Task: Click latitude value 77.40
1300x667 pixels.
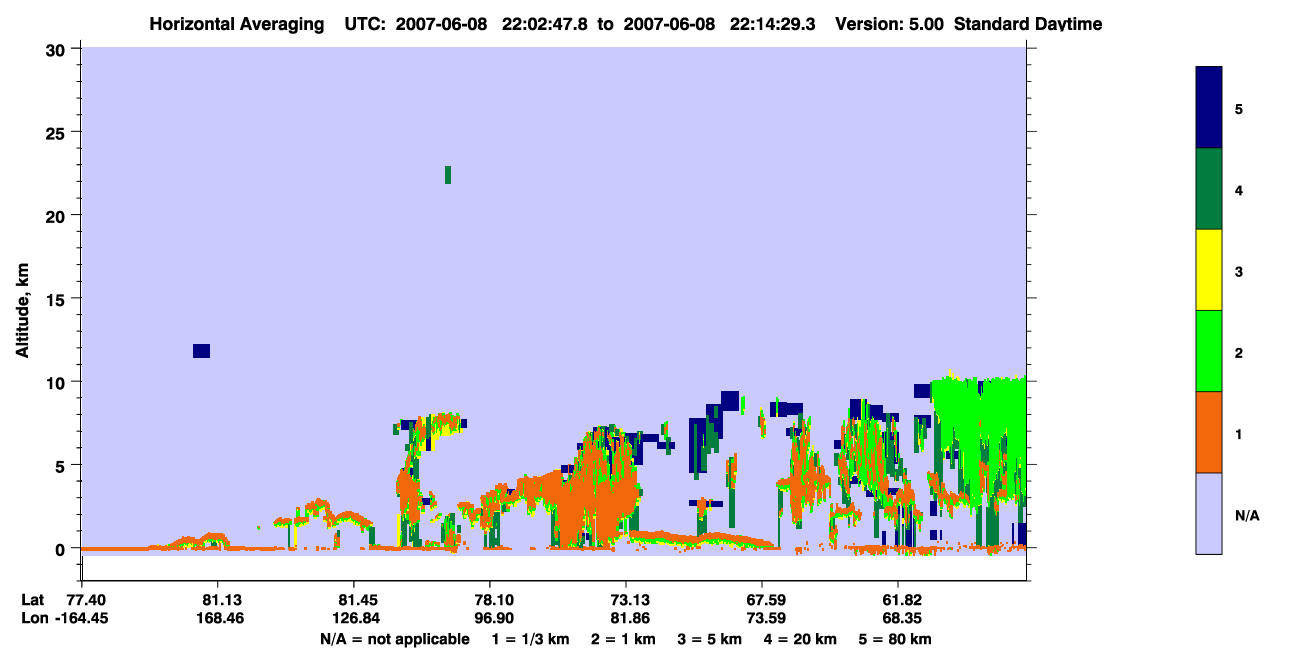Action: [87, 599]
